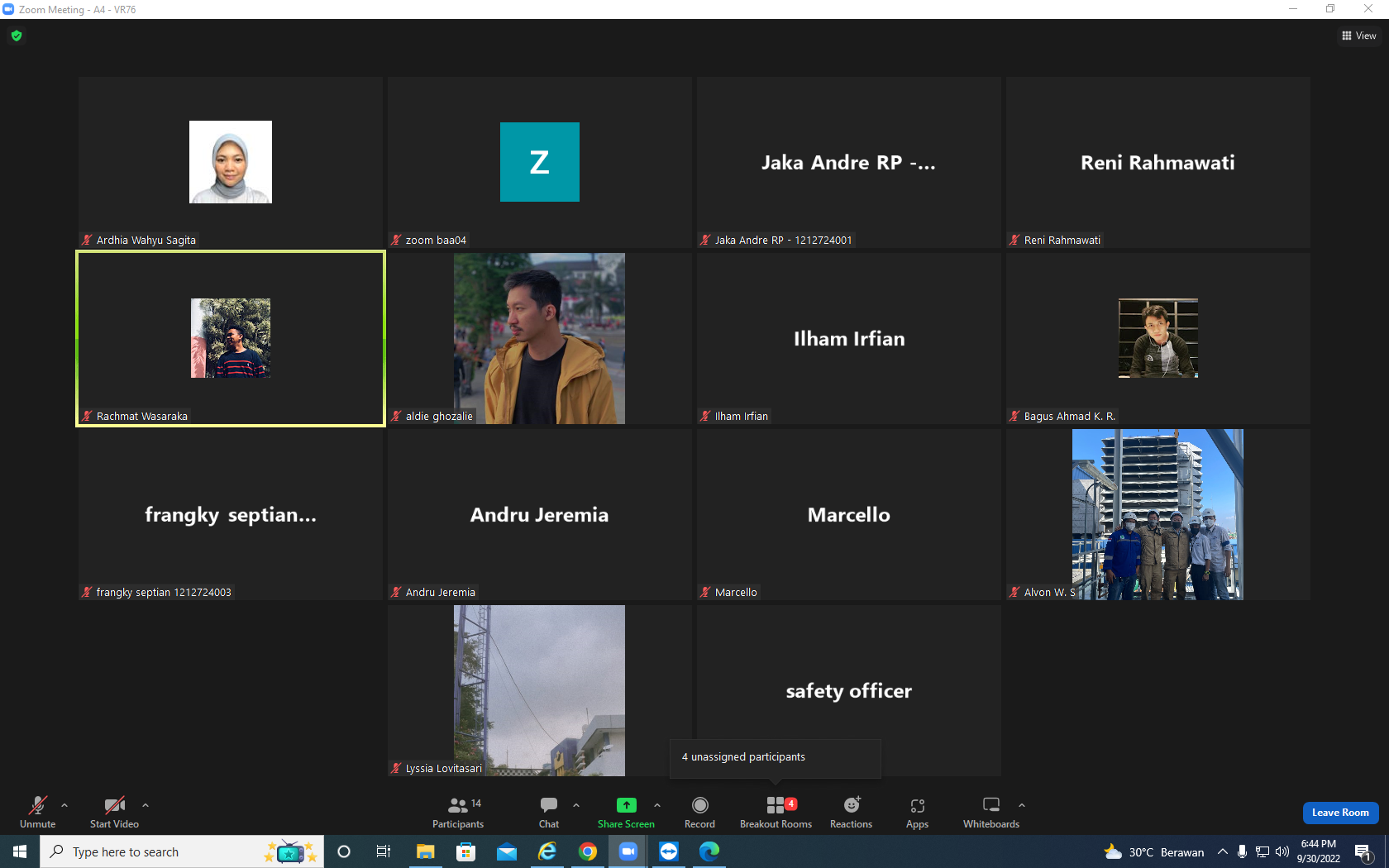The image size is (1389, 868).
Task: Expand video options arrow next to Start Video
Action: 146,804
